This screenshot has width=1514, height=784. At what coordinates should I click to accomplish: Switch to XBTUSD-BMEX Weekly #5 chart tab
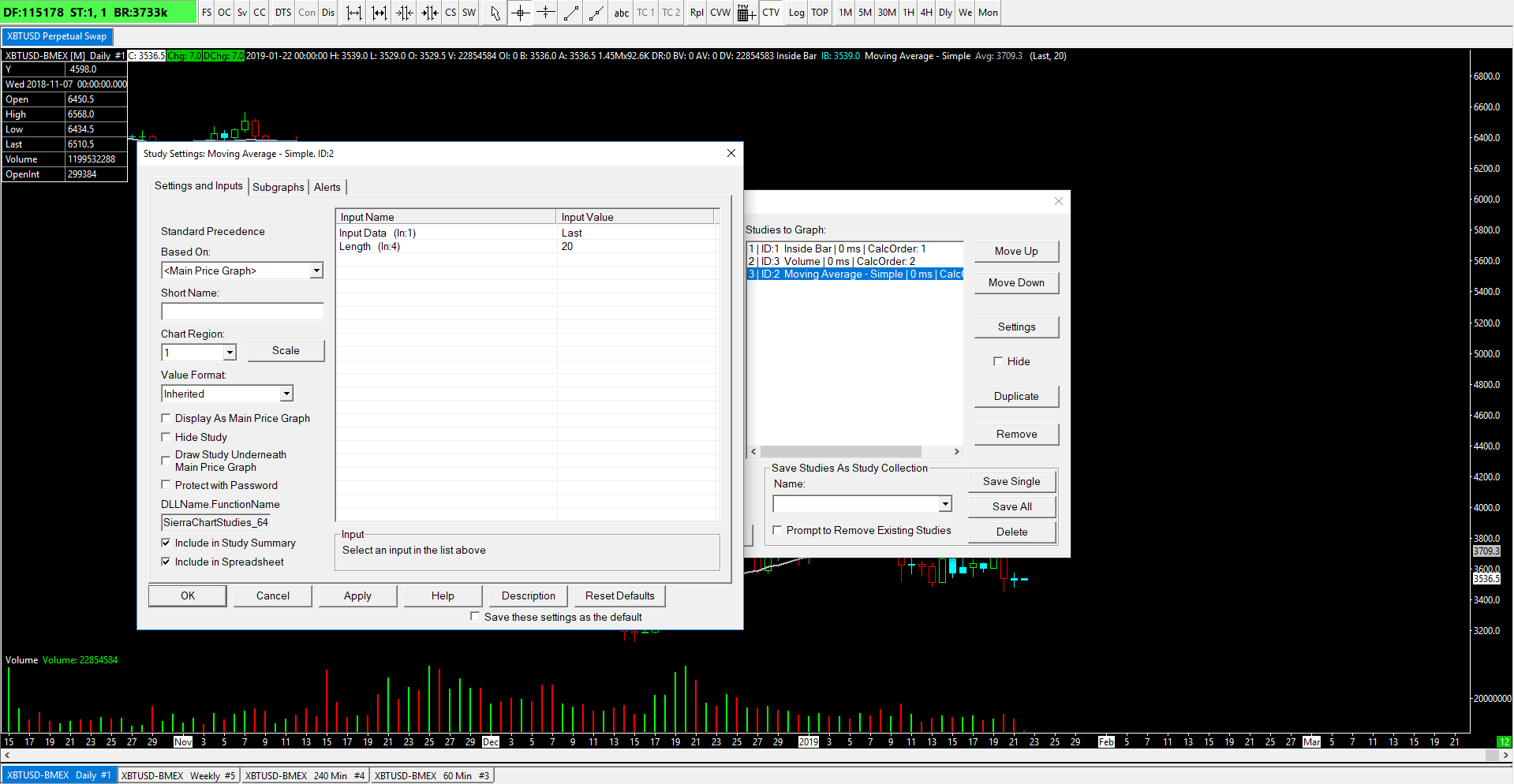click(x=178, y=775)
